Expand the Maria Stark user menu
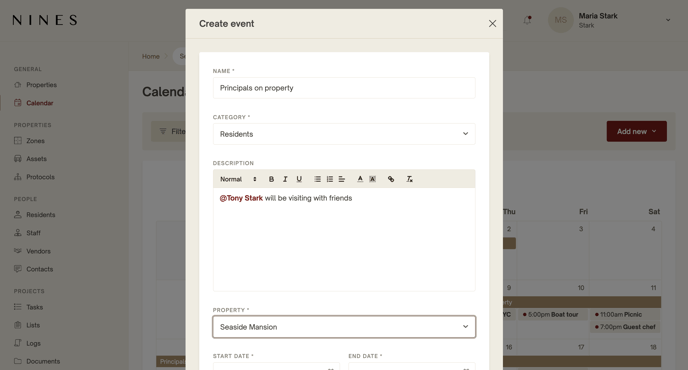The width and height of the screenshot is (688, 370). pos(668,20)
